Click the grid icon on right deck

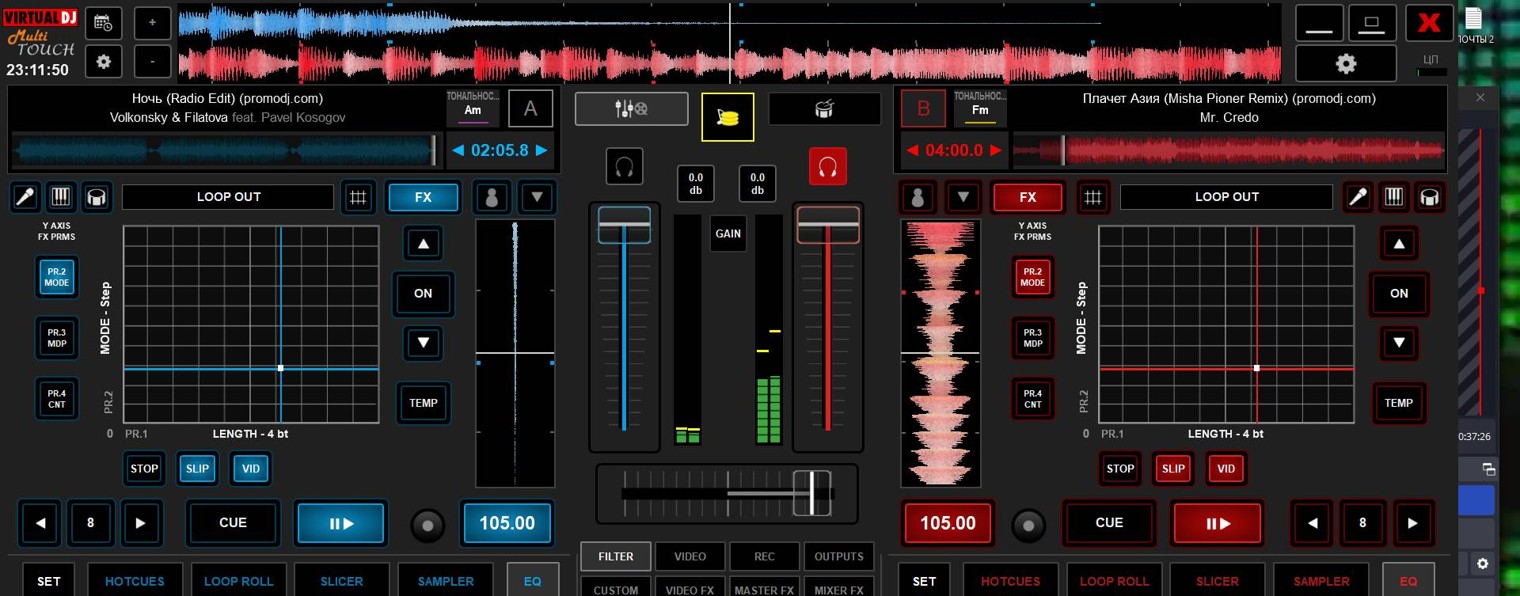point(1093,197)
